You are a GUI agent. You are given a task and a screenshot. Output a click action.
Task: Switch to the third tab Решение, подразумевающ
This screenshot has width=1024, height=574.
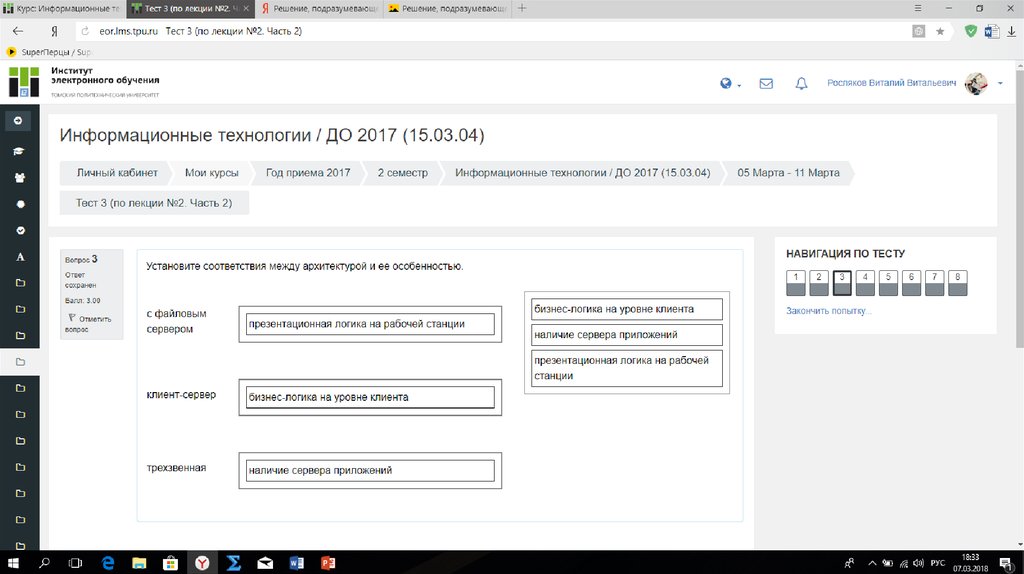[x=320, y=8]
